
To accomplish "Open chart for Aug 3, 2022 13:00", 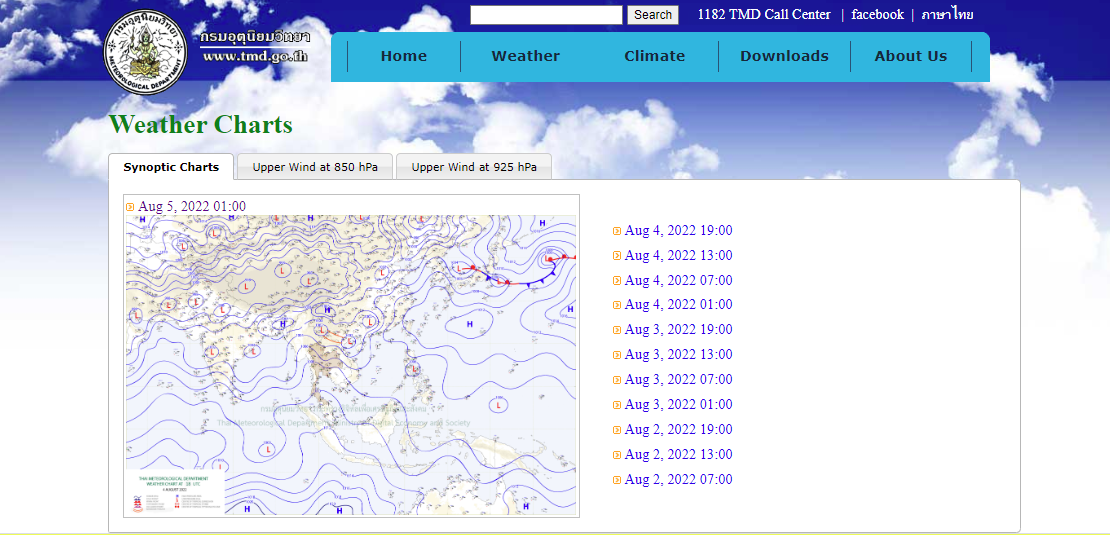I will point(678,355).
